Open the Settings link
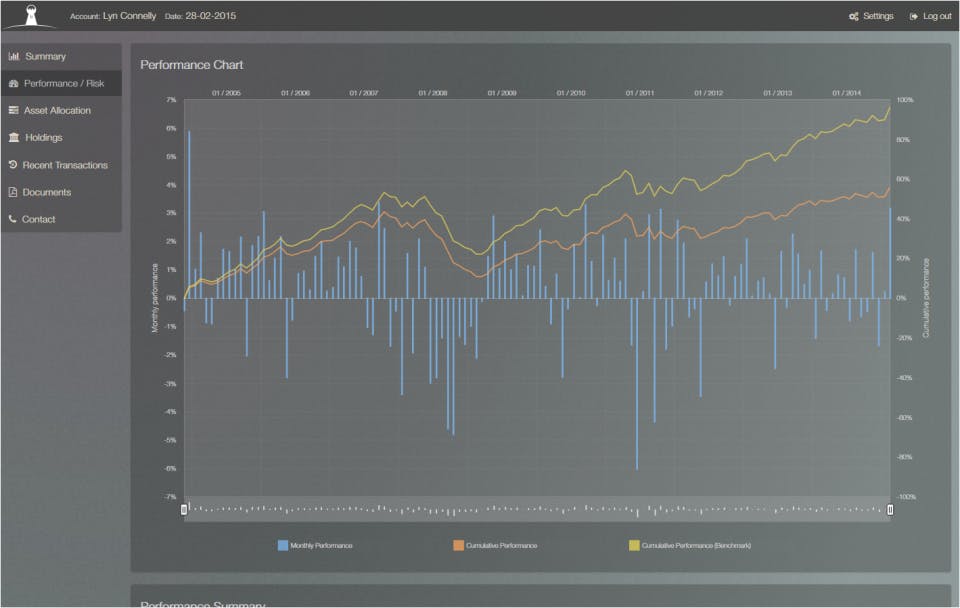The image size is (960, 608). click(x=871, y=17)
